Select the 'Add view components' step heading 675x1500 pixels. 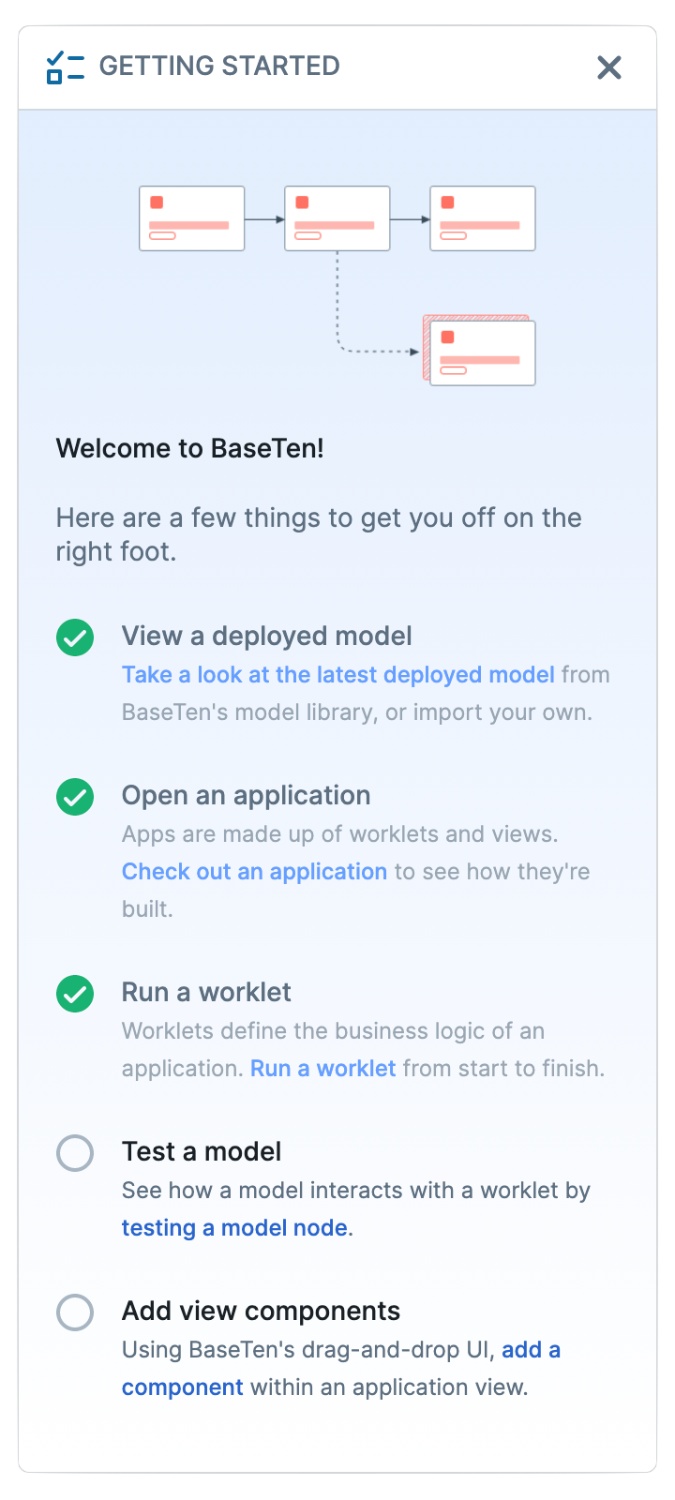coord(261,1311)
